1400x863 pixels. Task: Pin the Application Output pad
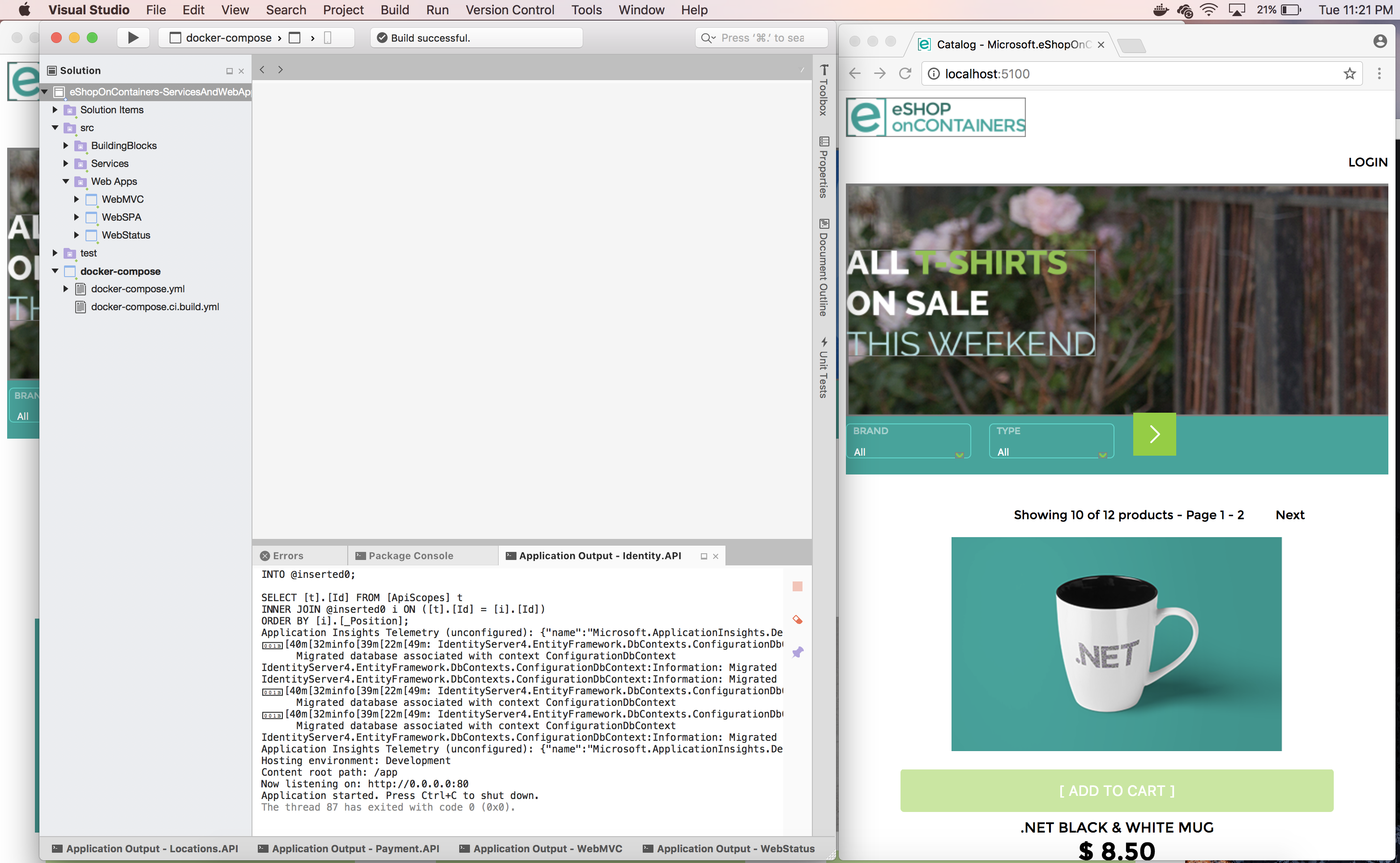(x=797, y=652)
